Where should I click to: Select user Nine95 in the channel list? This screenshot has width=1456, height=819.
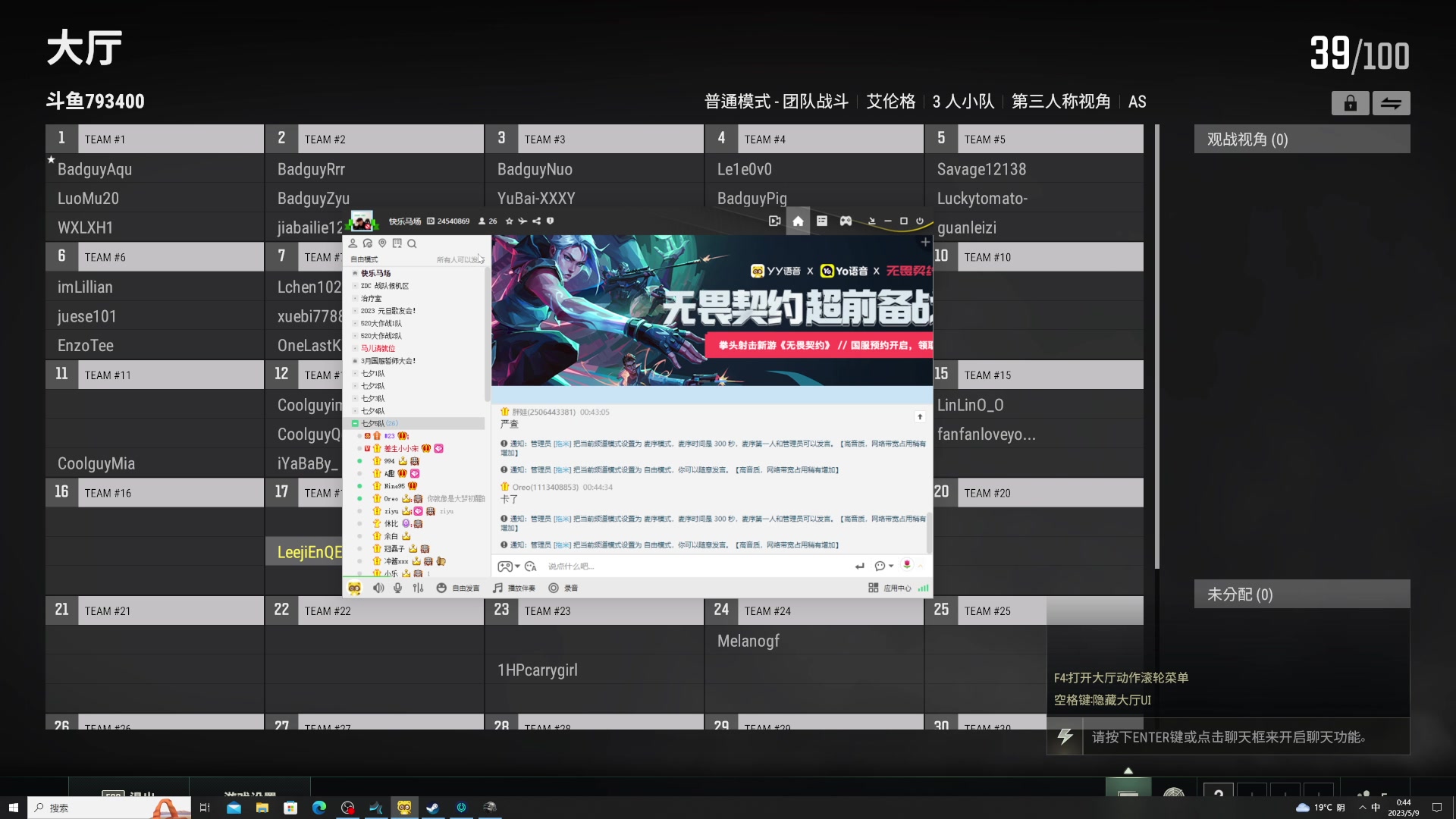(x=394, y=486)
